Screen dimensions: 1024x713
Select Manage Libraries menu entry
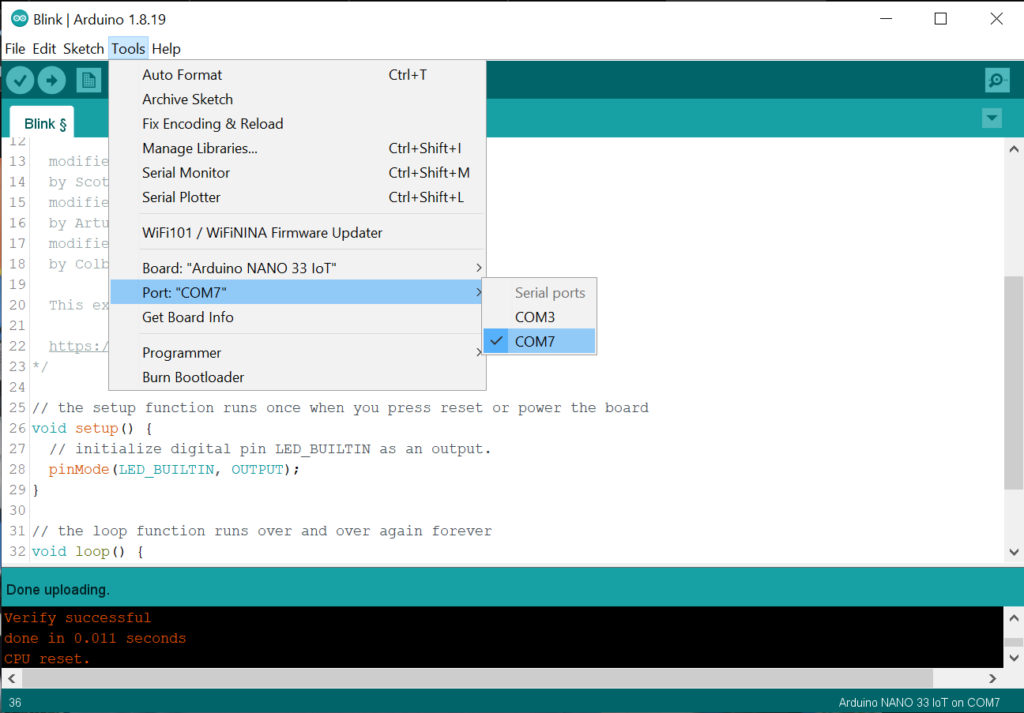point(199,148)
